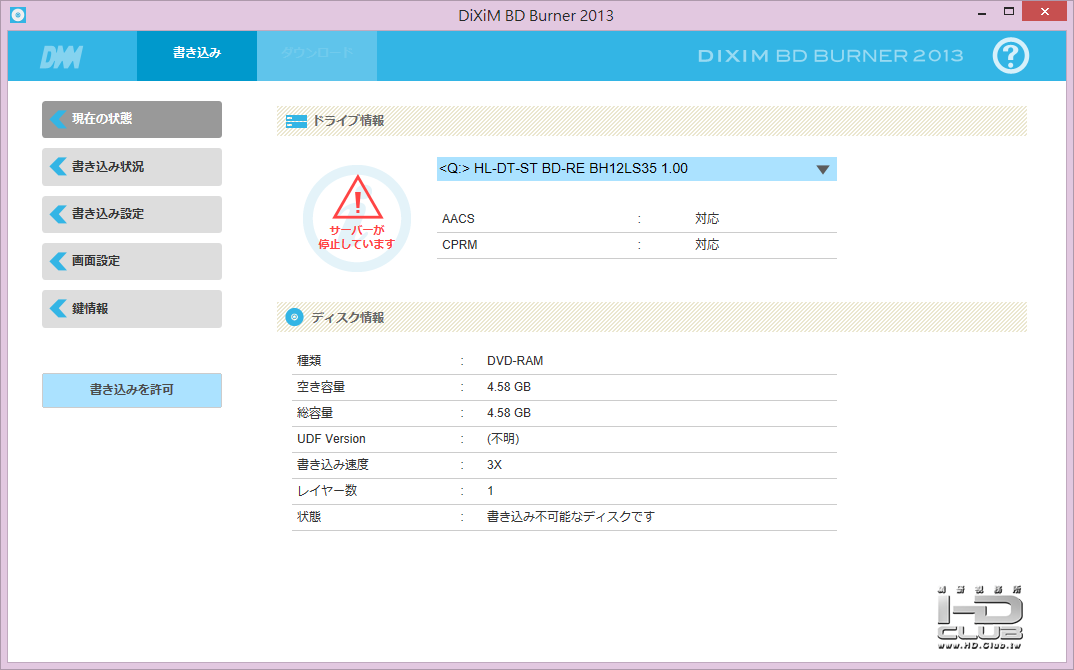The width and height of the screenshot is (1074, 670).
Task: Click the ディスク情報 heading
Action: [348, 317]
